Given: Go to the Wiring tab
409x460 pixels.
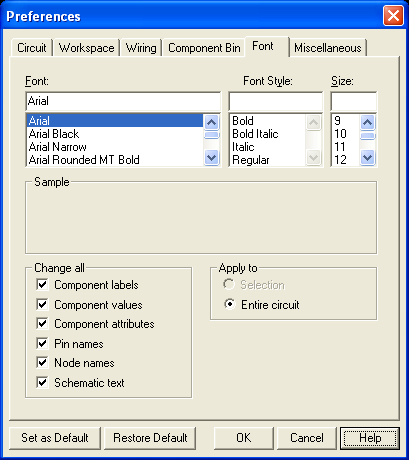Looking at the screenshot, I should coord(141,48).
